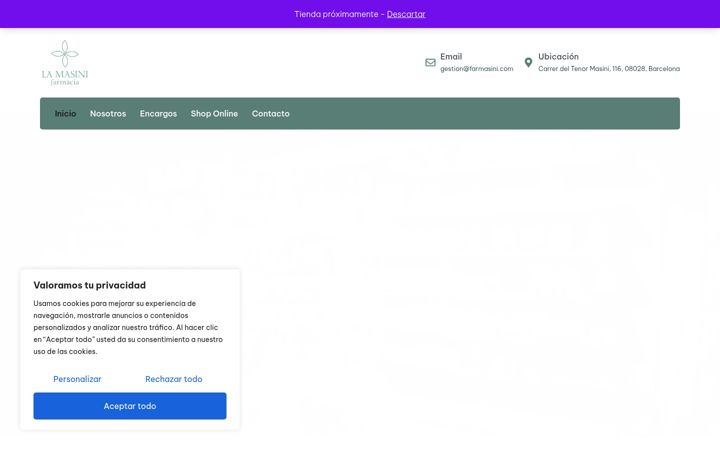Open the Encargos menu item
The image size is (720, 450).
coord(158,113)
